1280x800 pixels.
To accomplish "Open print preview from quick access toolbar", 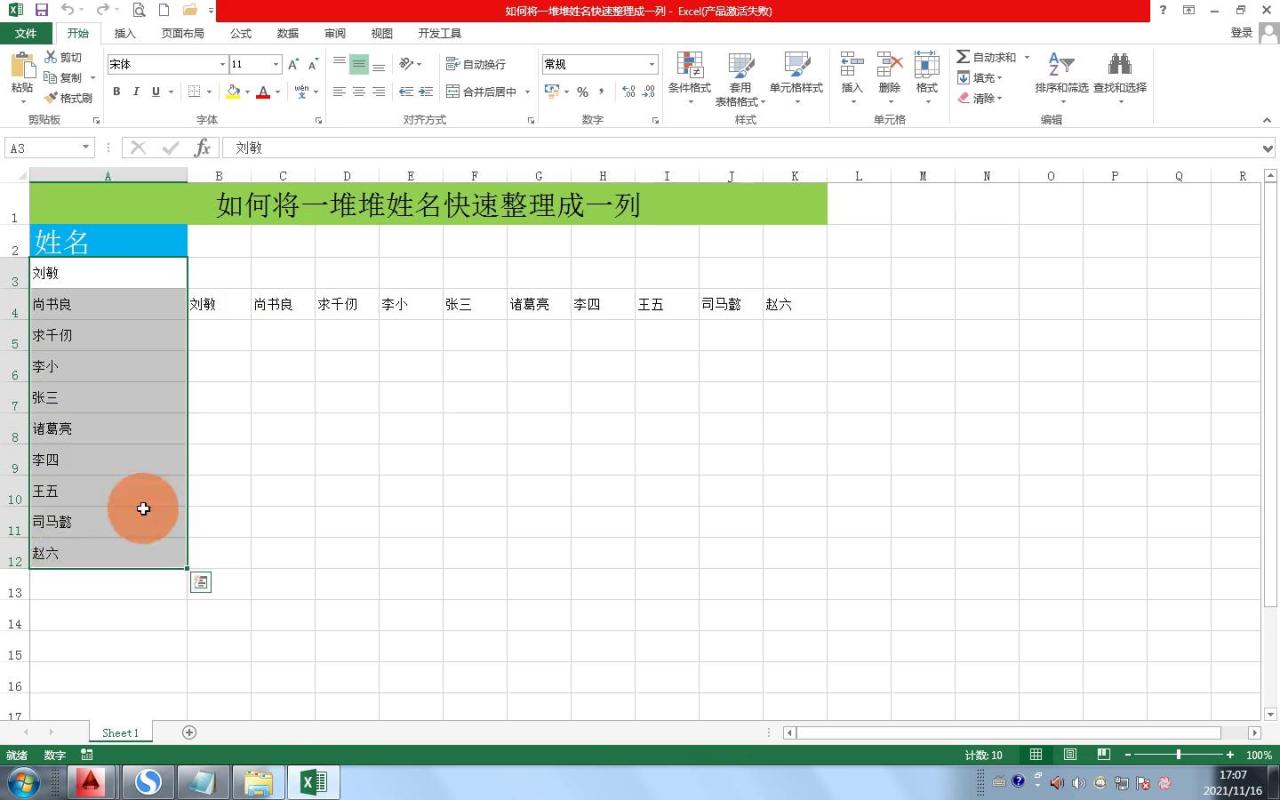I will [138, 10].
